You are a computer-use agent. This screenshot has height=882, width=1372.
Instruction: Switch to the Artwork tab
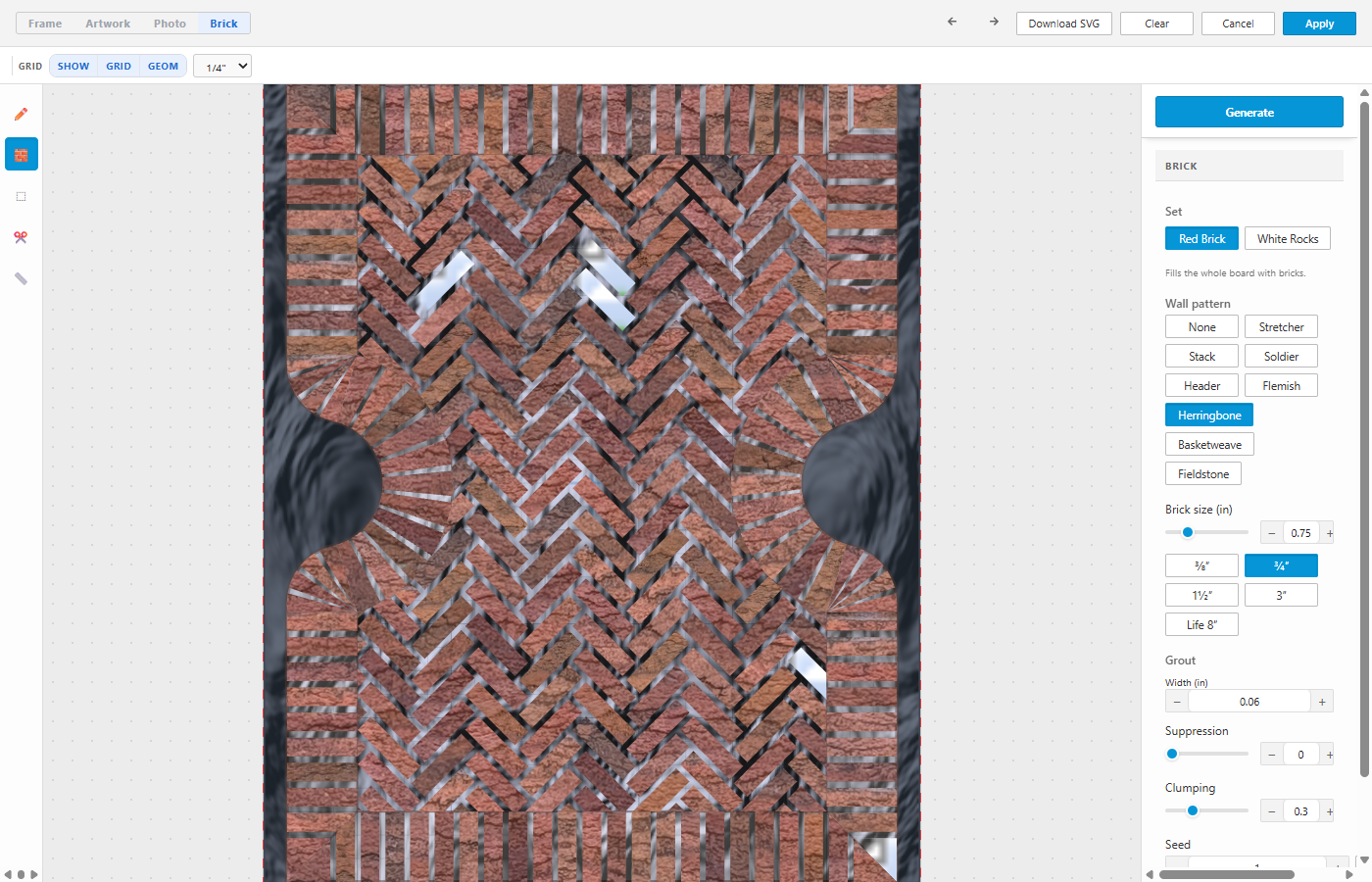pos(108,24)
